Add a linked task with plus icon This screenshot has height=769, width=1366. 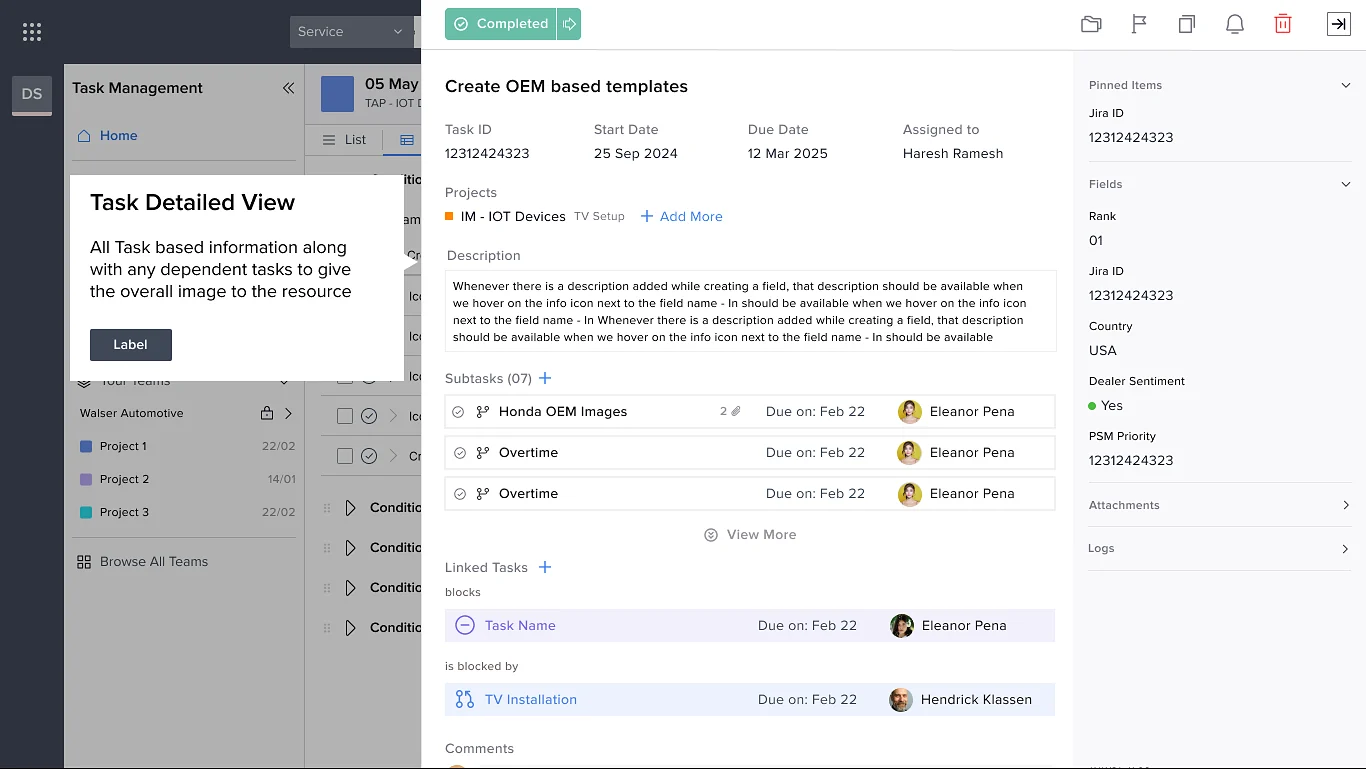click(x=545, y=567)
